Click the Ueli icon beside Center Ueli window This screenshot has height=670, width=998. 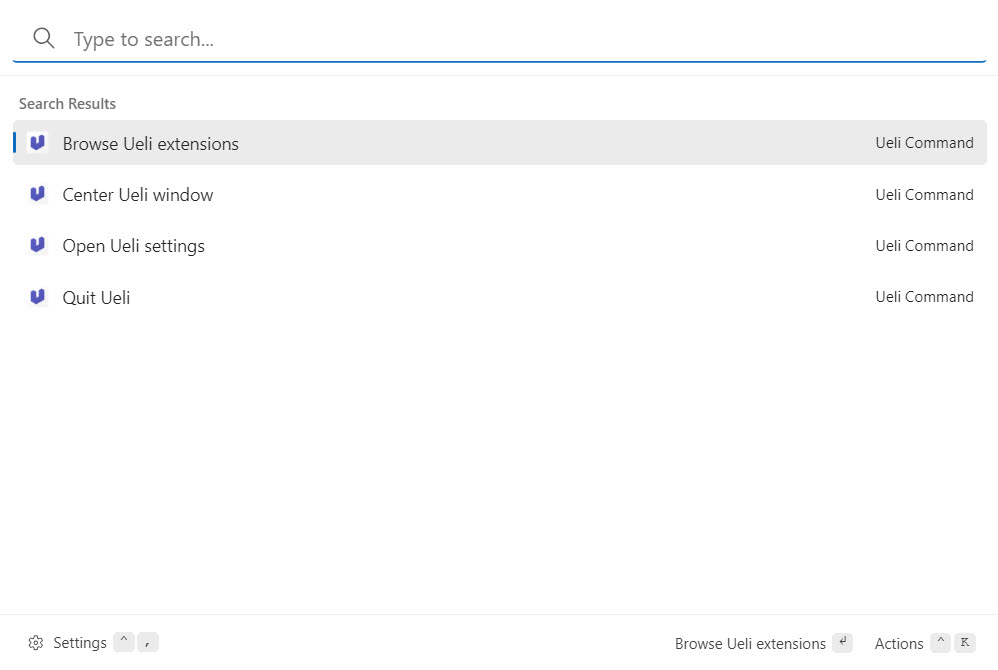coord(38,193)
